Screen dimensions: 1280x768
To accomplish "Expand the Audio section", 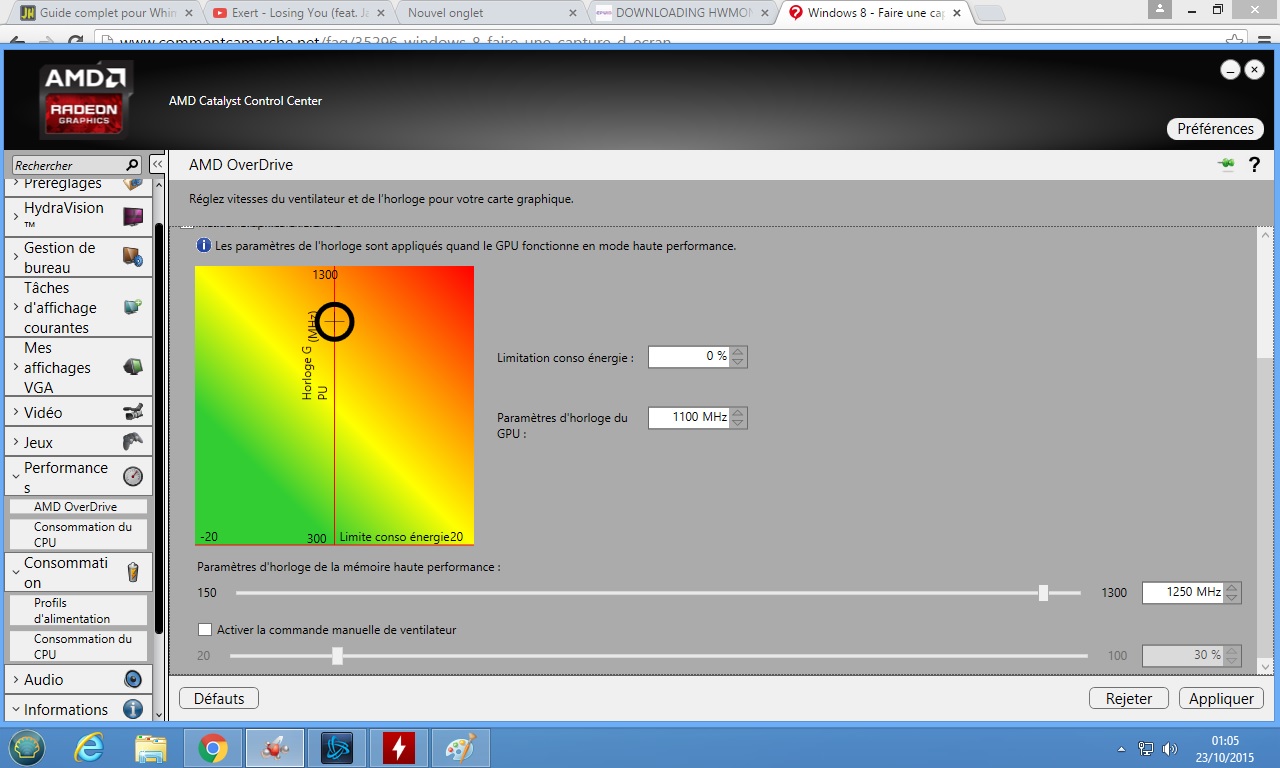I will click(x=16, y=680).
